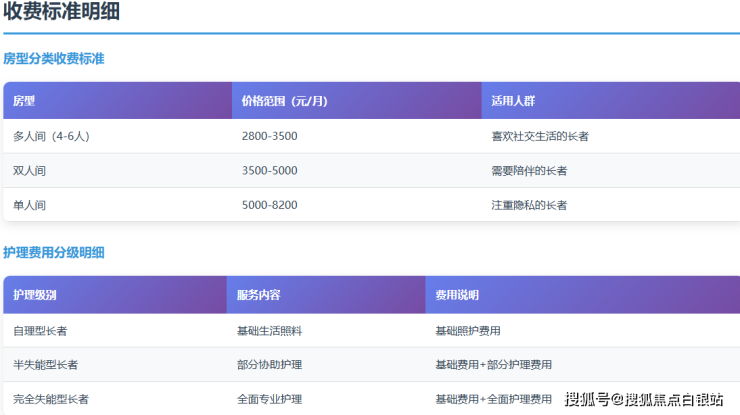The image size is (740, 415).
Task: Click the 房型 column header
Action: tap(24, 101)
